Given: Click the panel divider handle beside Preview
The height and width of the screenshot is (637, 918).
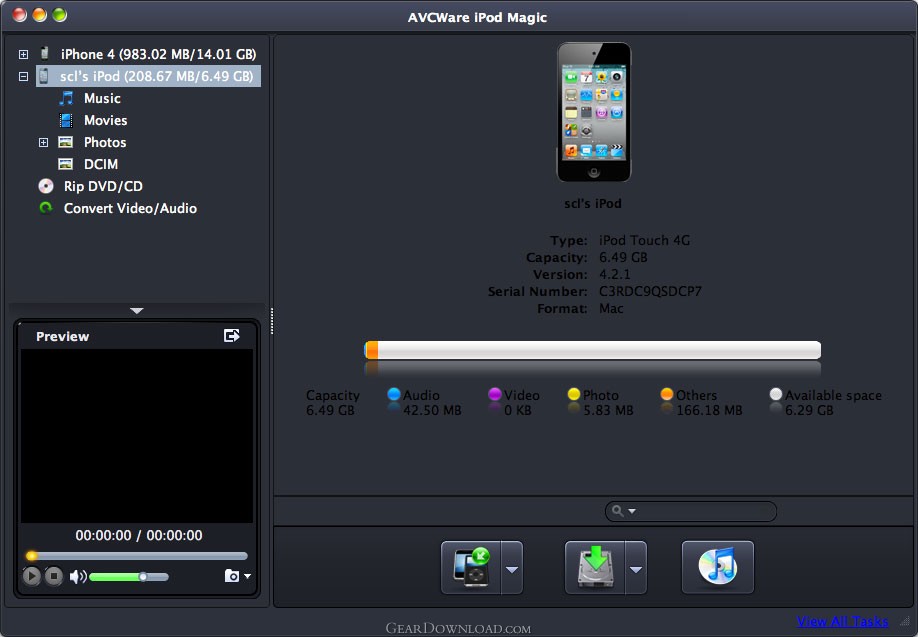Looking at the screenshot, I should [x=272, y=321].
